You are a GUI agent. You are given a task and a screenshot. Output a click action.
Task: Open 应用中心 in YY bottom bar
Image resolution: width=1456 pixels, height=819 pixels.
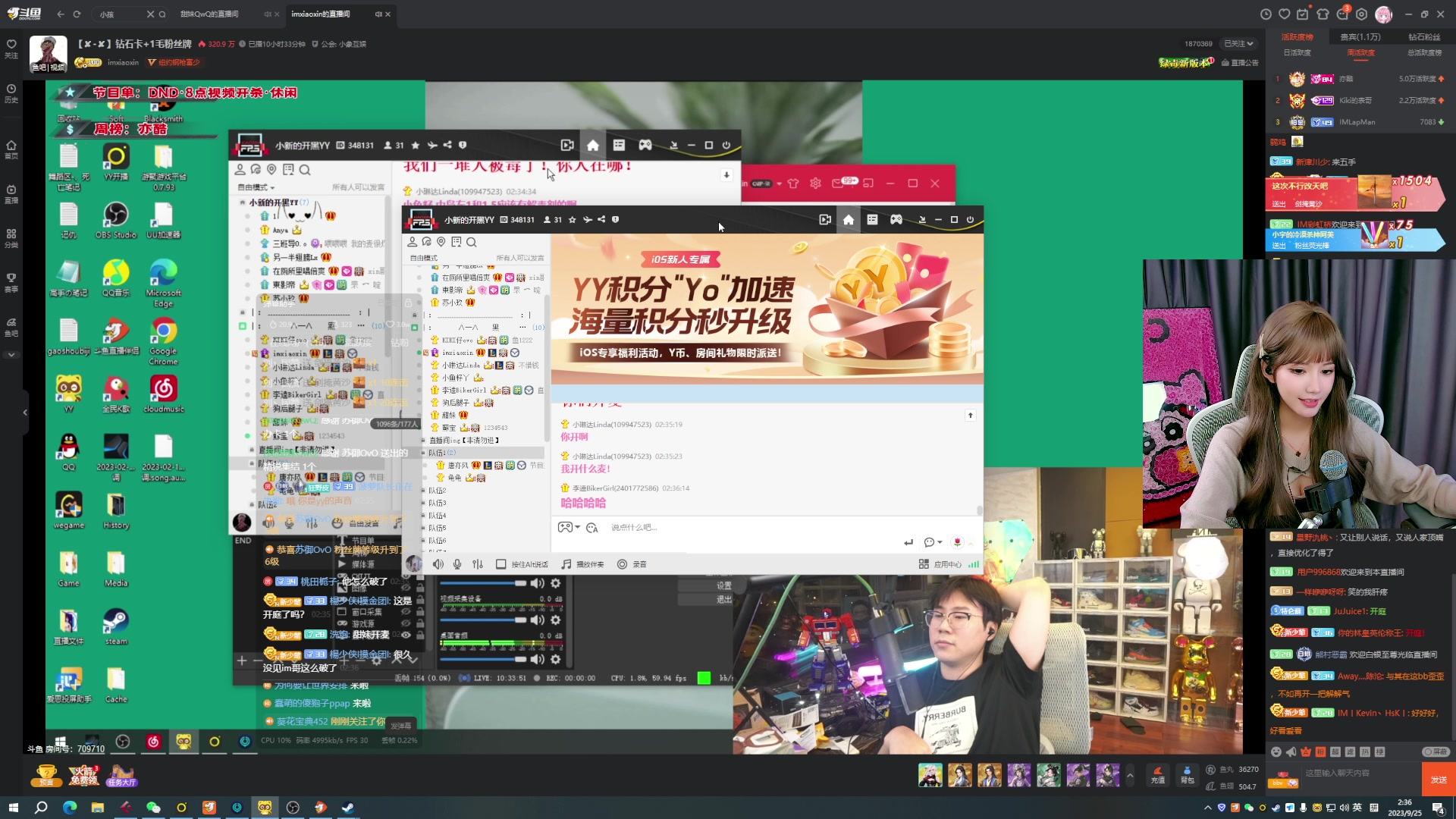940,564
